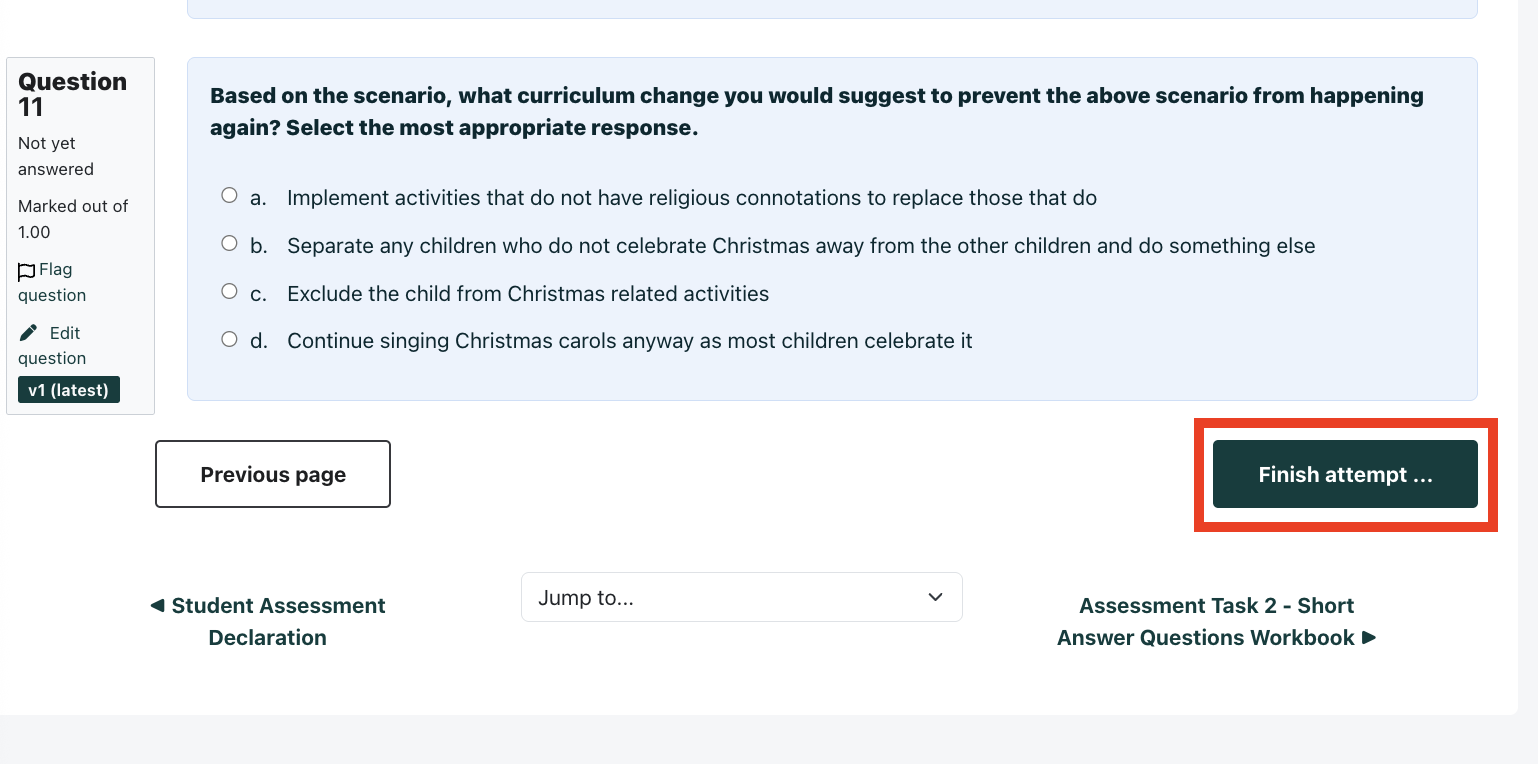Click the pencil icon for Edit question
Screen dimensions: 1538x764
pos(29,333)
